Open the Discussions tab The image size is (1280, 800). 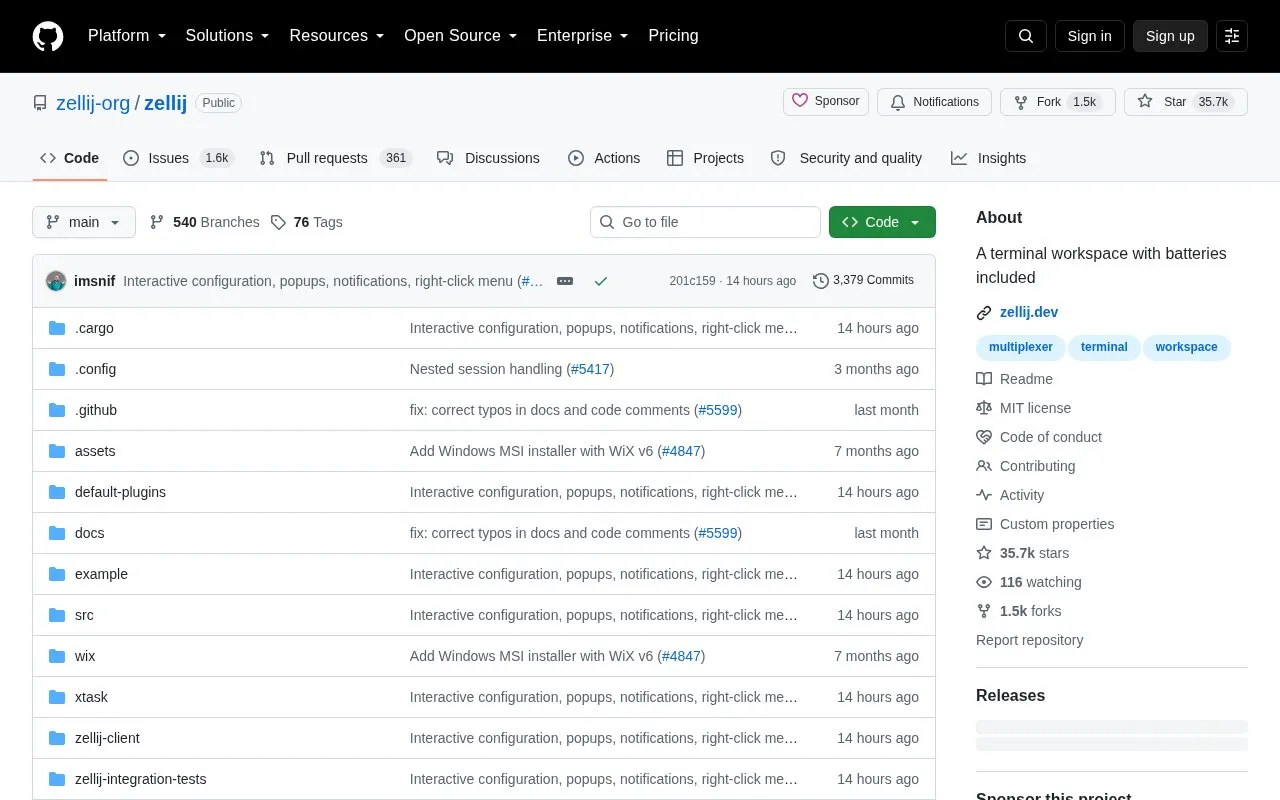pos(488,158)
